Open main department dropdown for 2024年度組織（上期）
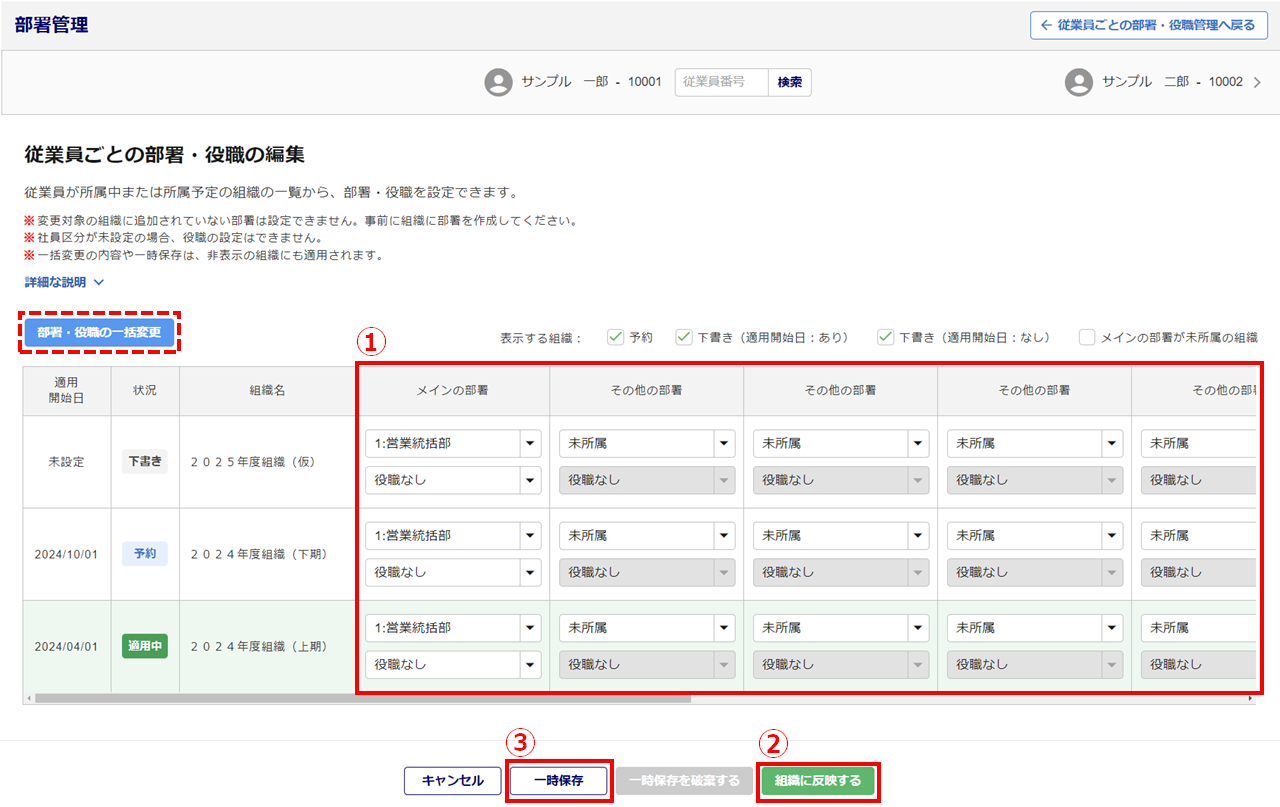This screenshot has width=1280, height=807. click(x=453, y=628)
